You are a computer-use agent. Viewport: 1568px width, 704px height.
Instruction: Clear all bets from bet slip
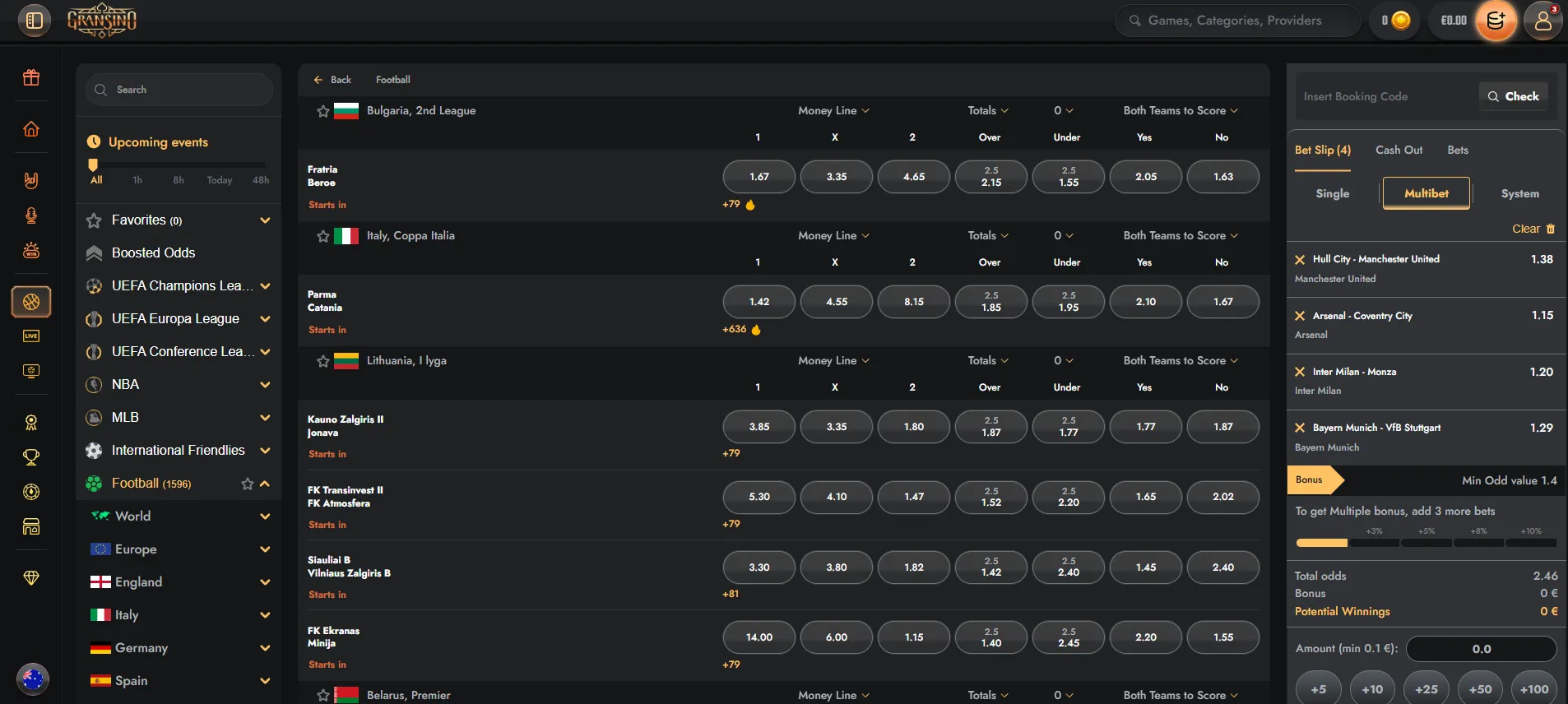1533,229
